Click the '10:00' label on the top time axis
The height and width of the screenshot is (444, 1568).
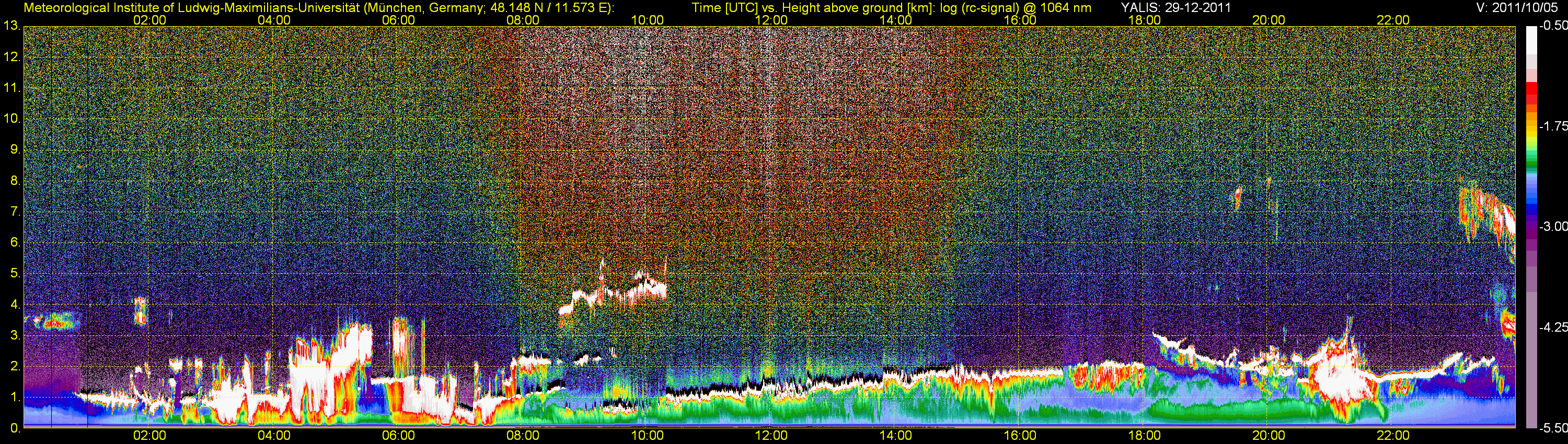coord(647,20)
